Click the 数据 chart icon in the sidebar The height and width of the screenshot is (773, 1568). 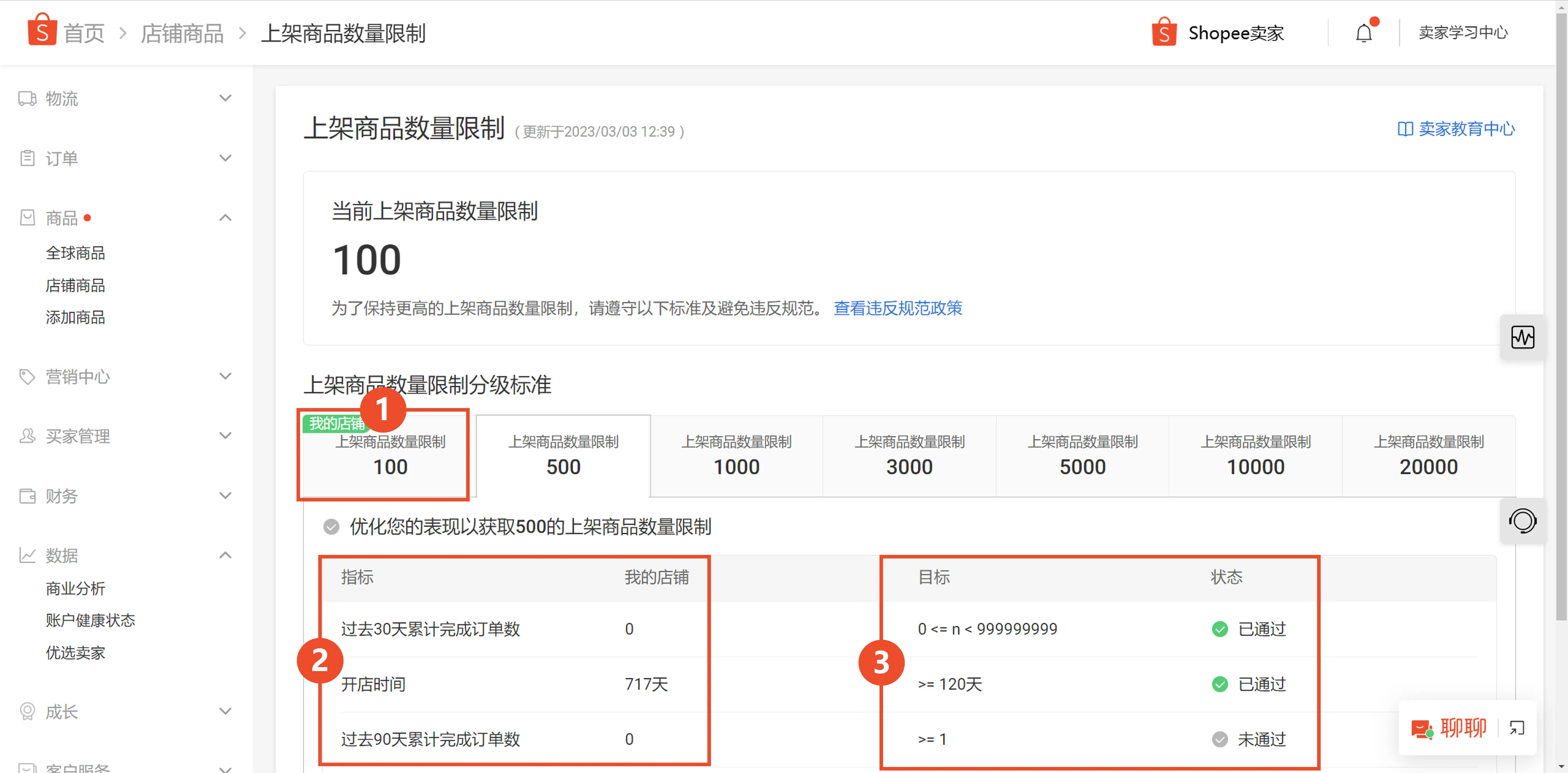click(27, 555)
